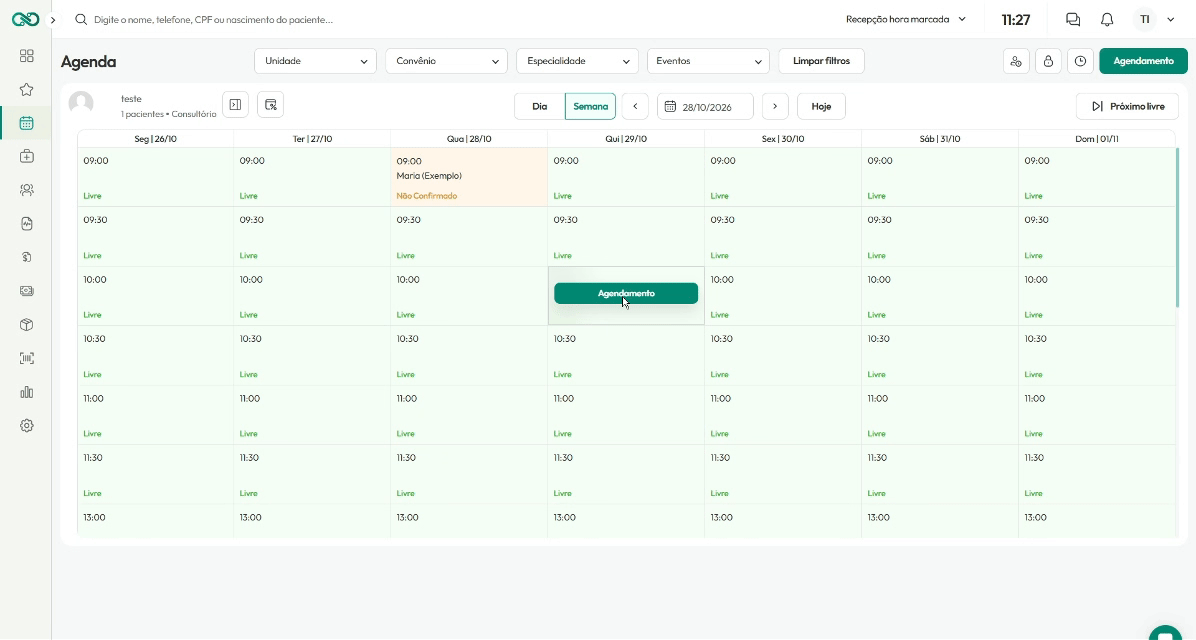Image resolution: width=1196 pixels, height=640 pixels.
Task: Open the chat messages icon in the top bar
Action: pos(1073,20)
